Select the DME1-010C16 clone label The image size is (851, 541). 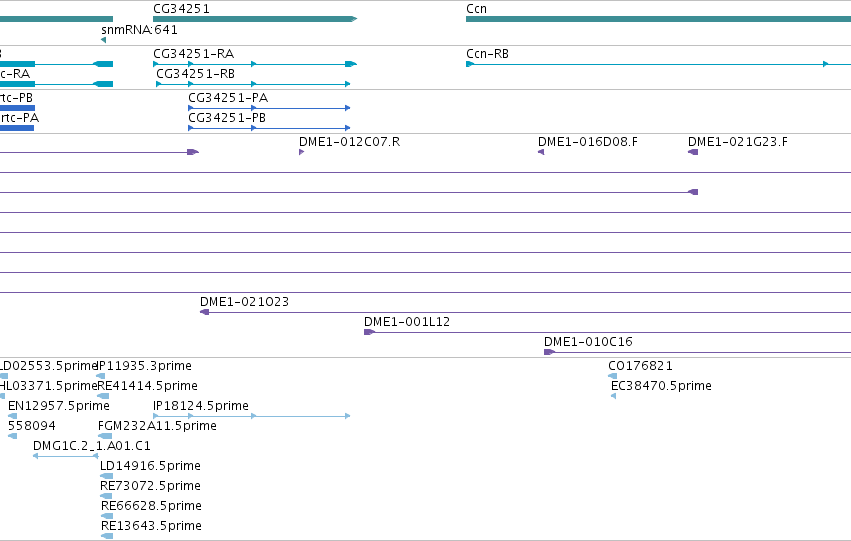point(588,342)
